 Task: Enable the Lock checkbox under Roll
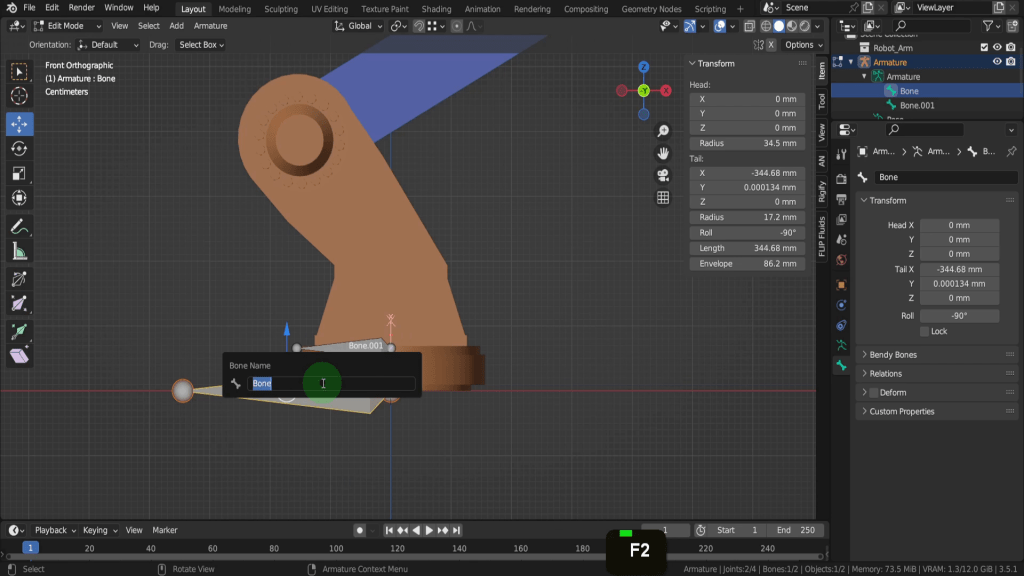(925, 331)
